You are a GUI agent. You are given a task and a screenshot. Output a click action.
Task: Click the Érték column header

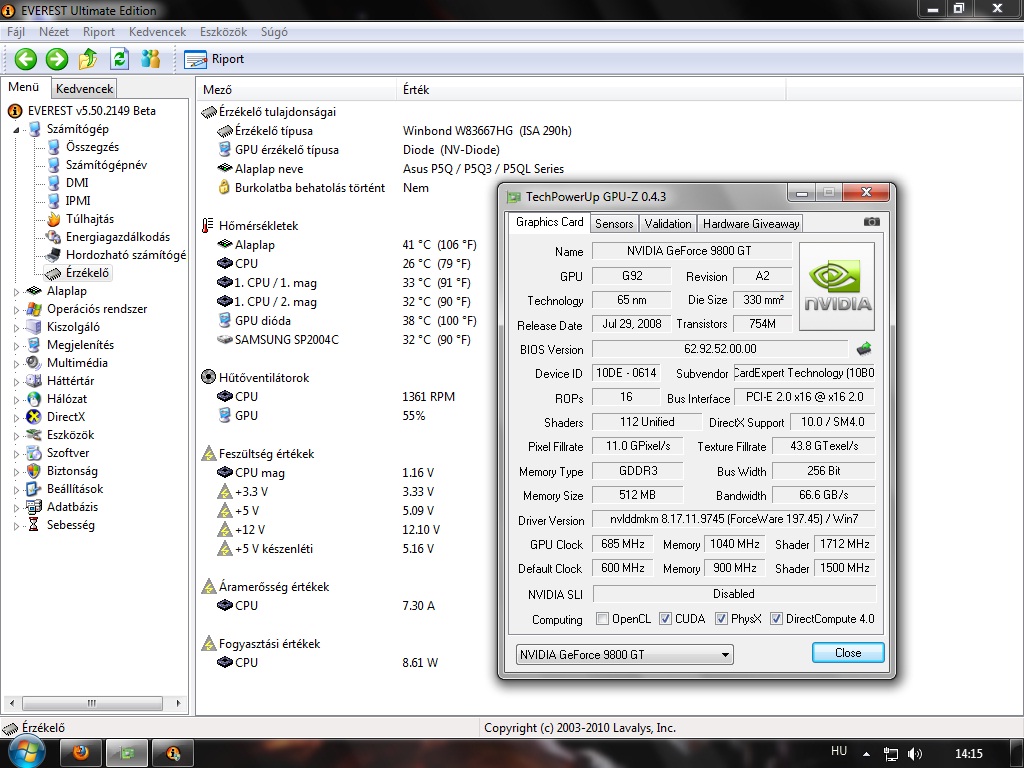(591, 89)
